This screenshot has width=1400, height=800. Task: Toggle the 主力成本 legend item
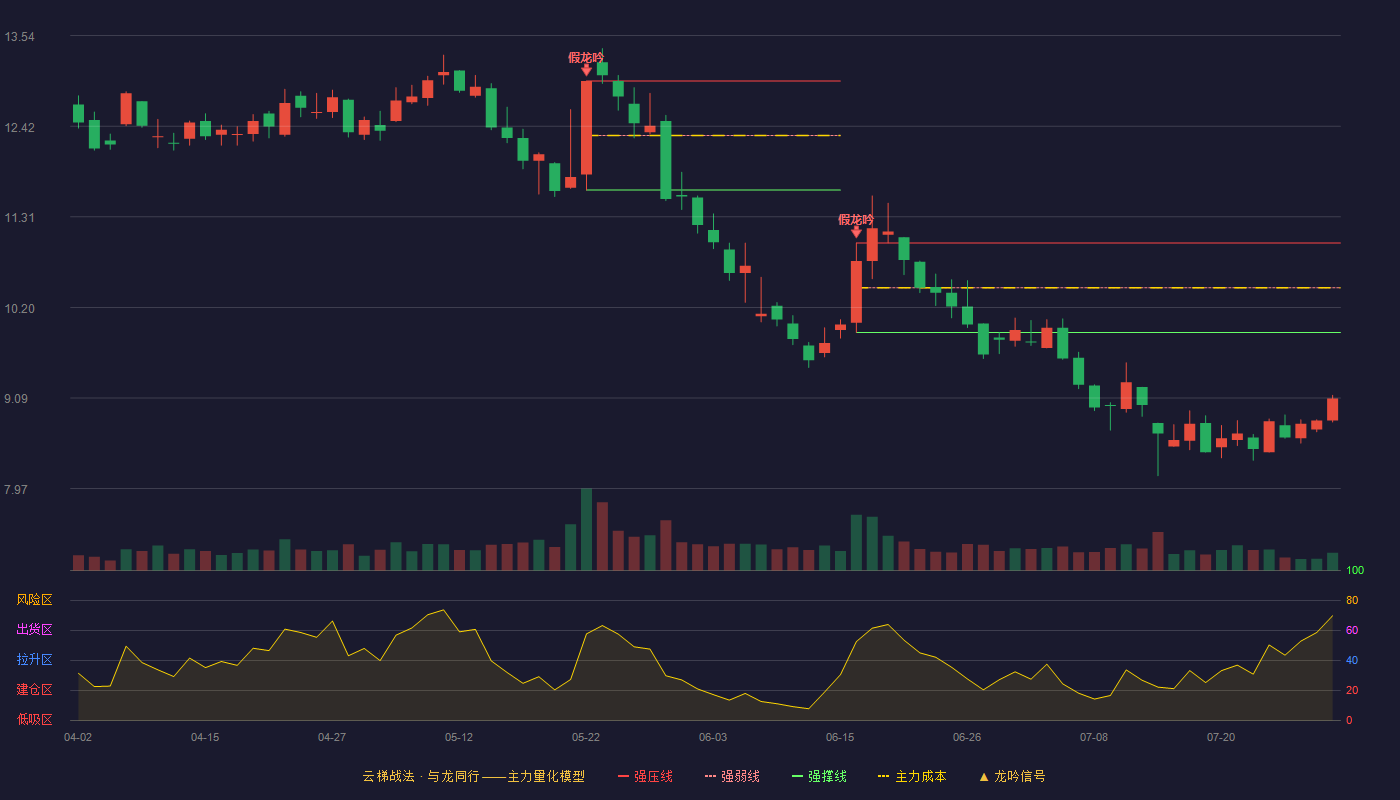912,776
